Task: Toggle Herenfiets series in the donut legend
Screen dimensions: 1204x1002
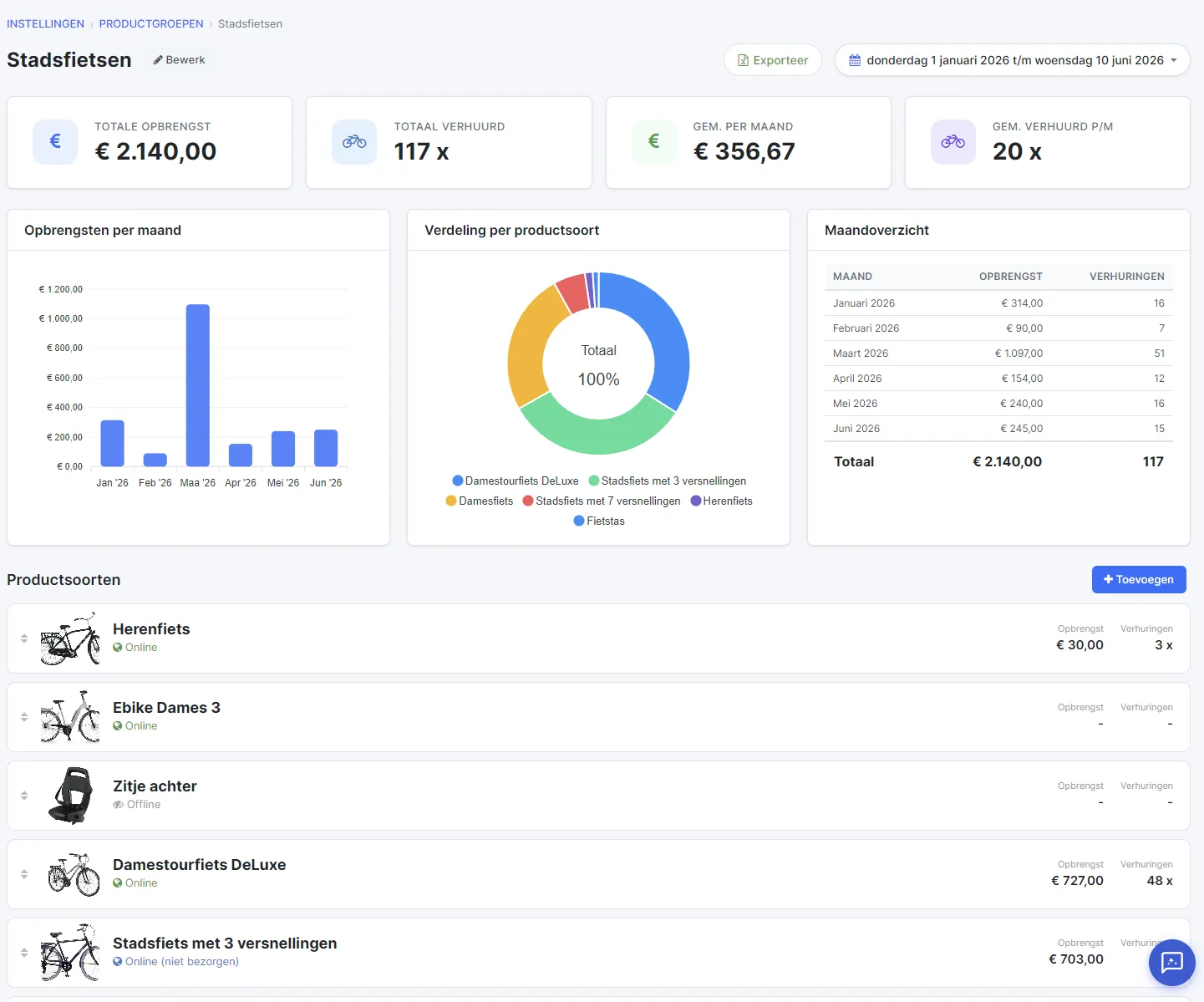Action: 721,501
